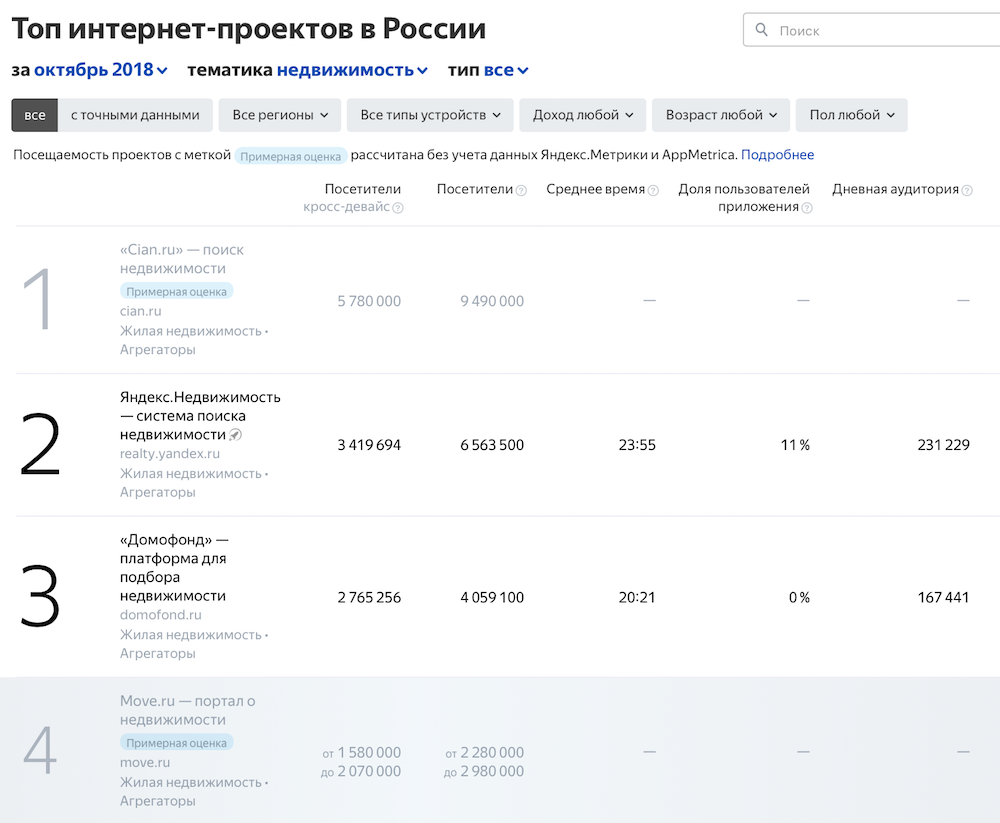Show help for Доля пользователей приложения

click(x=807, y=208)
